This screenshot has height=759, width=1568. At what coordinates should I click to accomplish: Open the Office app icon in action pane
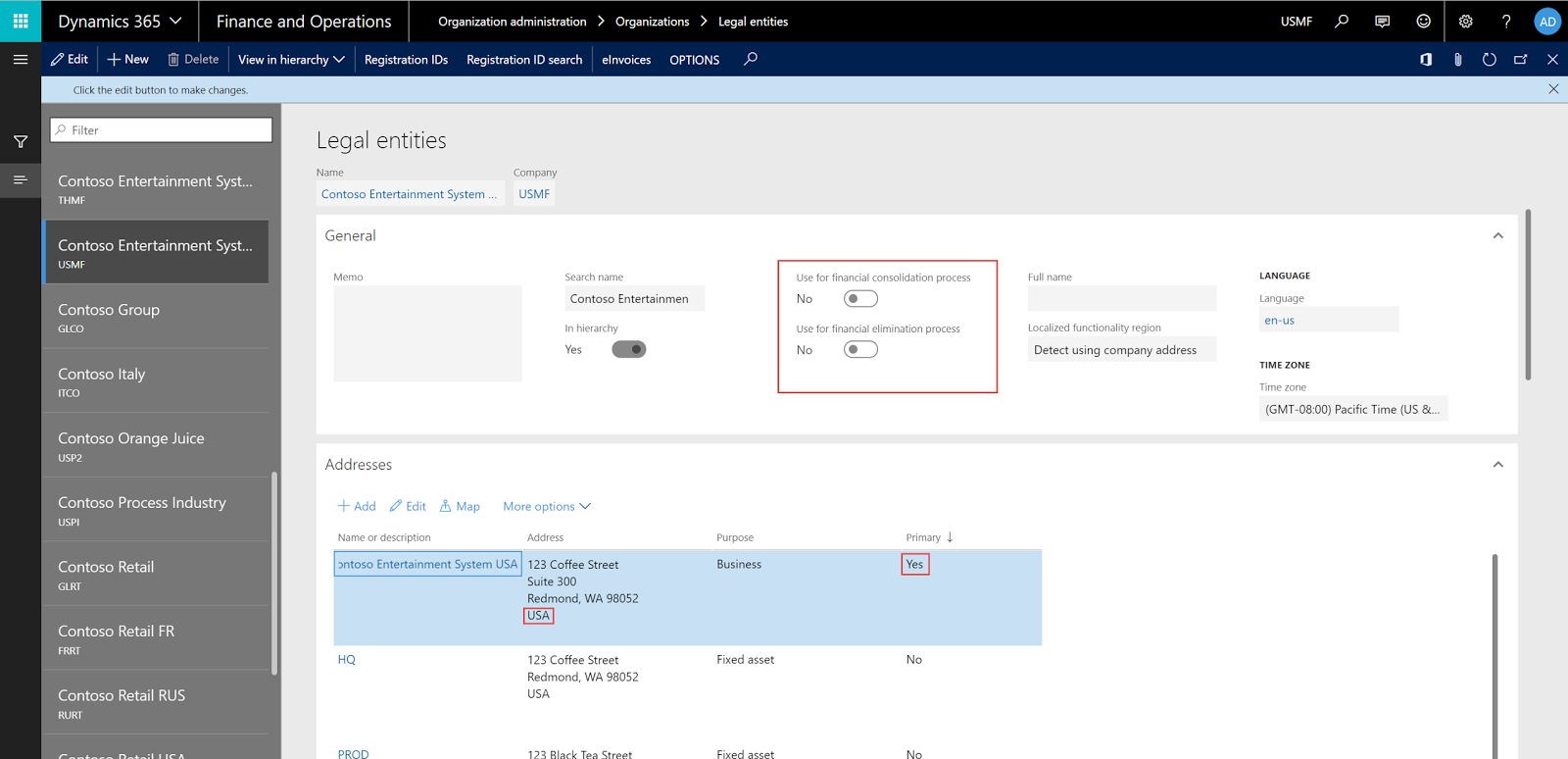1426,60
